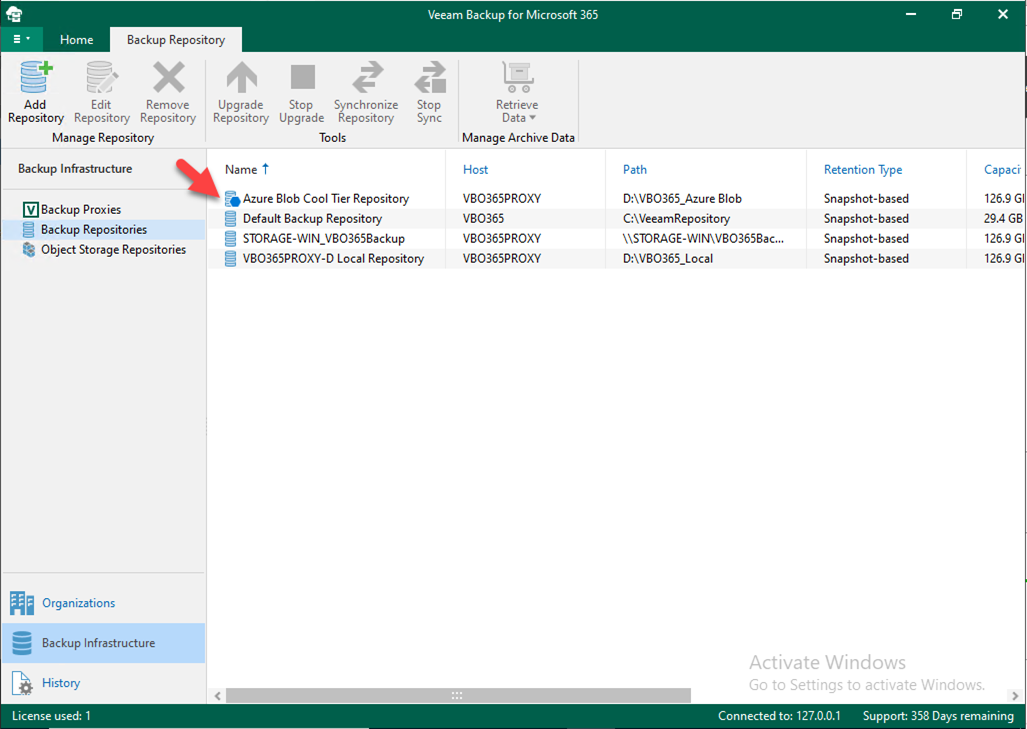
Task: Minimize the Veeam Backup window
Action: (x=910, y=14)
